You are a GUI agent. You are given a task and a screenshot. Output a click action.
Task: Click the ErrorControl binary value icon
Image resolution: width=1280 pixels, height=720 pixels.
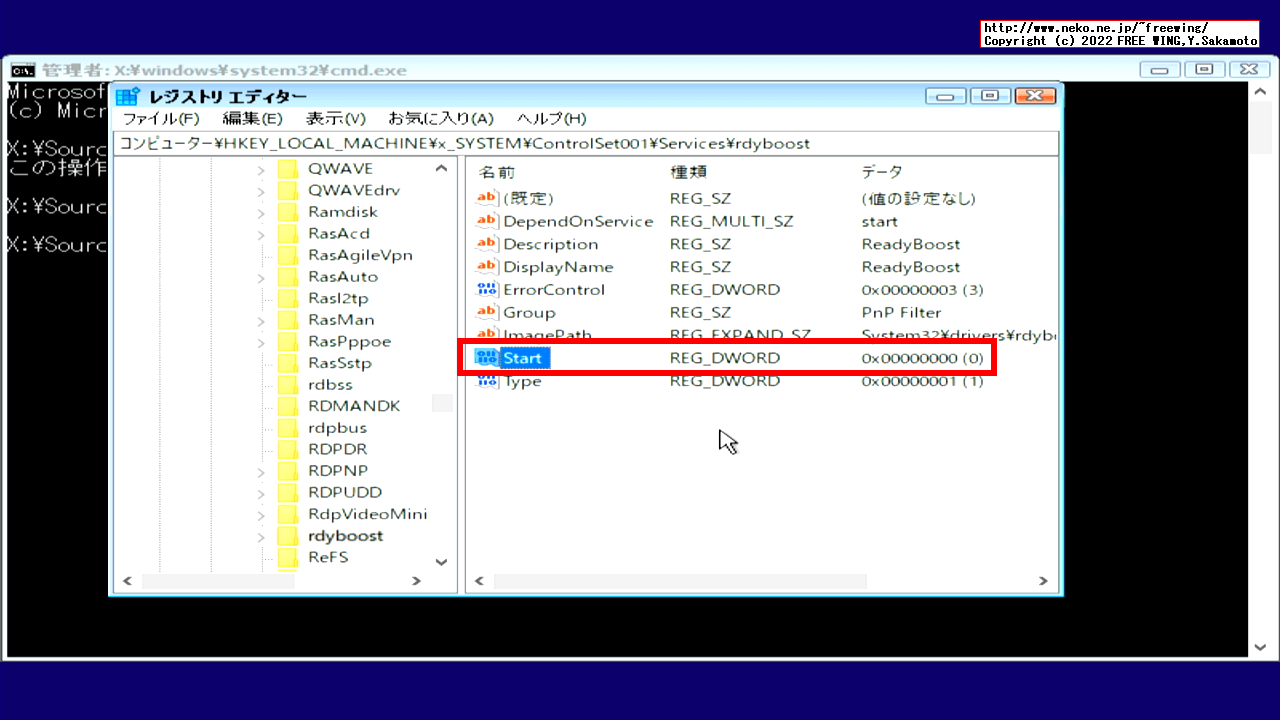tap(487, 289)
